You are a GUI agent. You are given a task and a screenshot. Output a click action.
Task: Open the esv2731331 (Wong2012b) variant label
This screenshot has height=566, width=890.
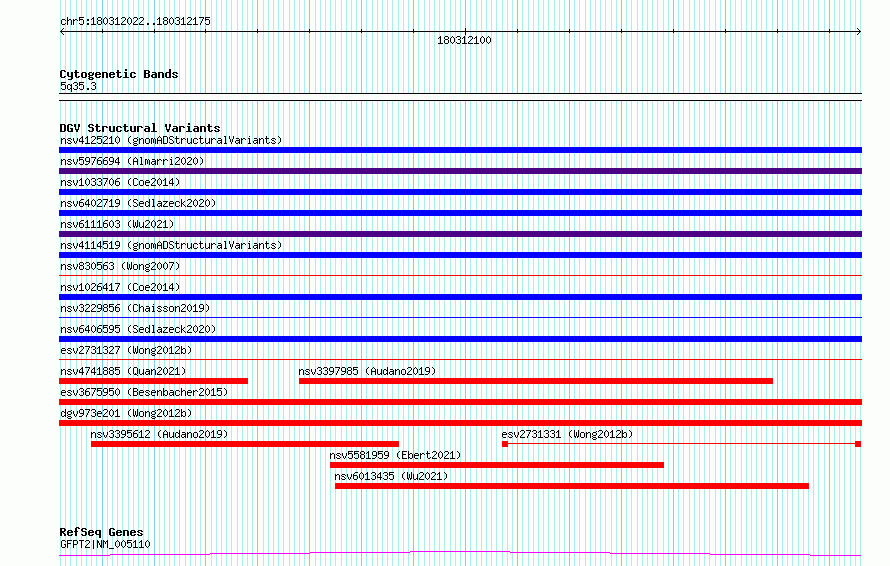(x=567, y=434)
